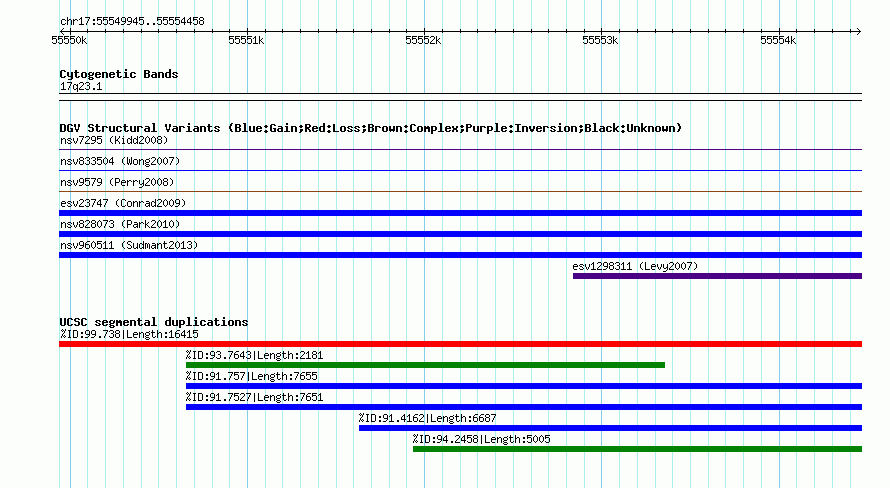
Task: Click the %ID:99.738|Length:16415 label
Action: pos(129,334)
